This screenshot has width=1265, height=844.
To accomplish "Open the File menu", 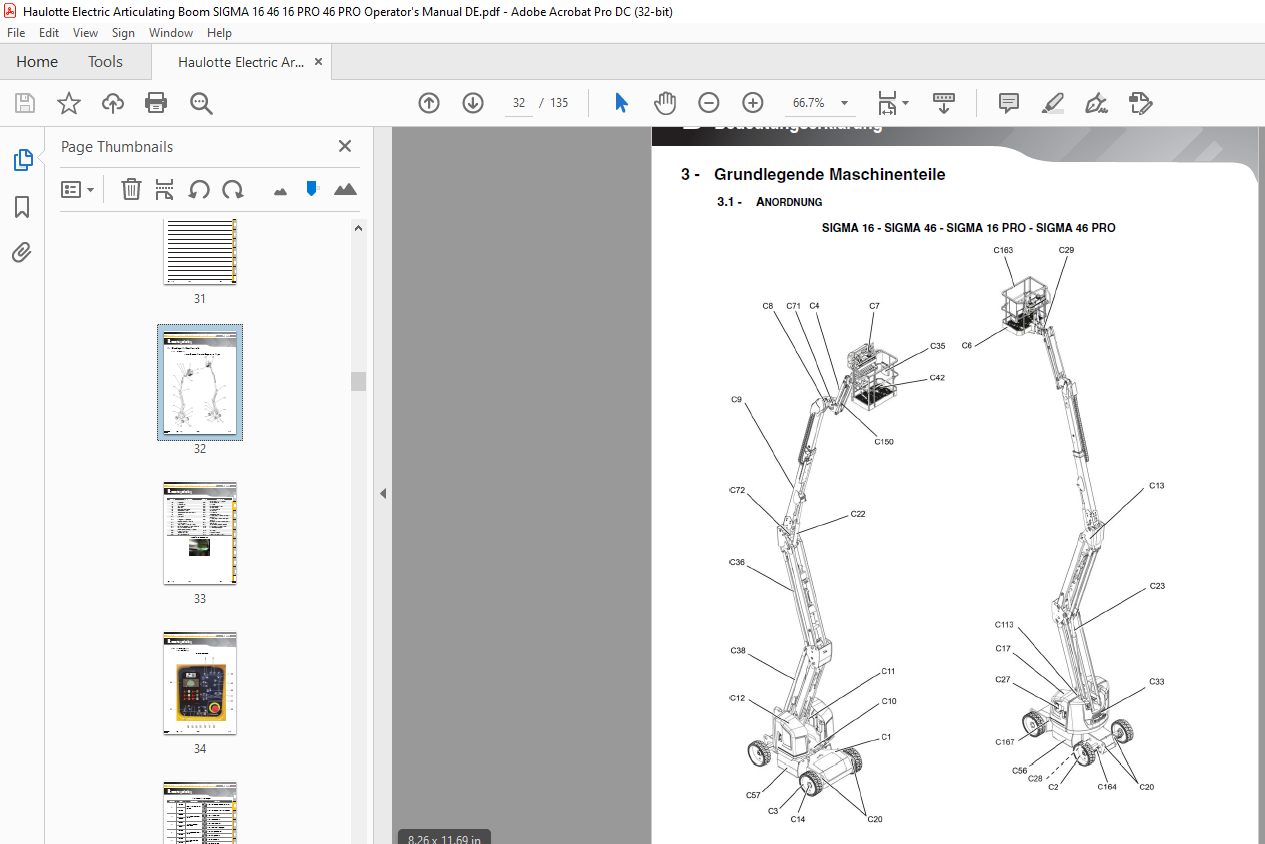I will pos(17,33).
